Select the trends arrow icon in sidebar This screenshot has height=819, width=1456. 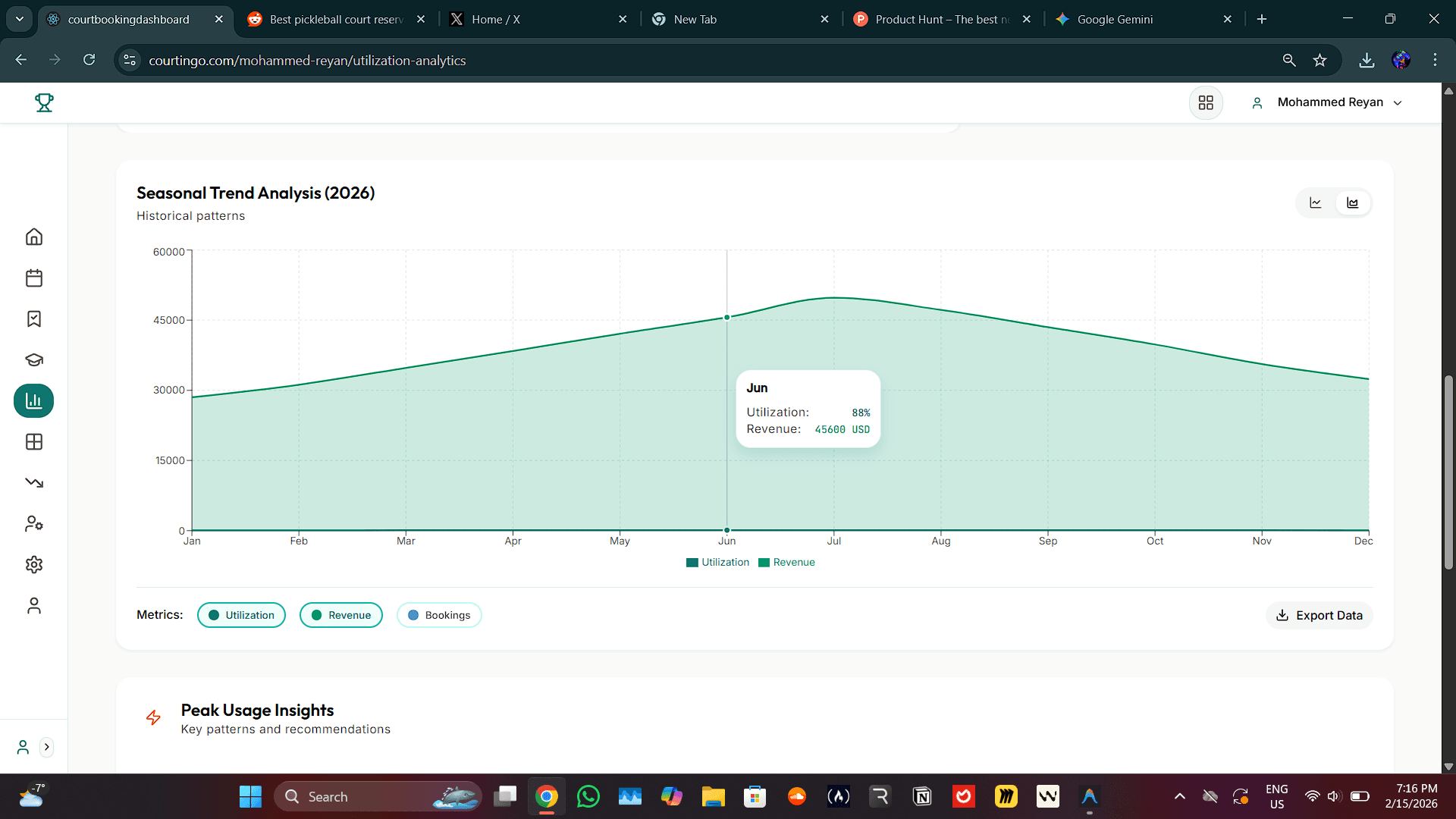pos(33,483)
